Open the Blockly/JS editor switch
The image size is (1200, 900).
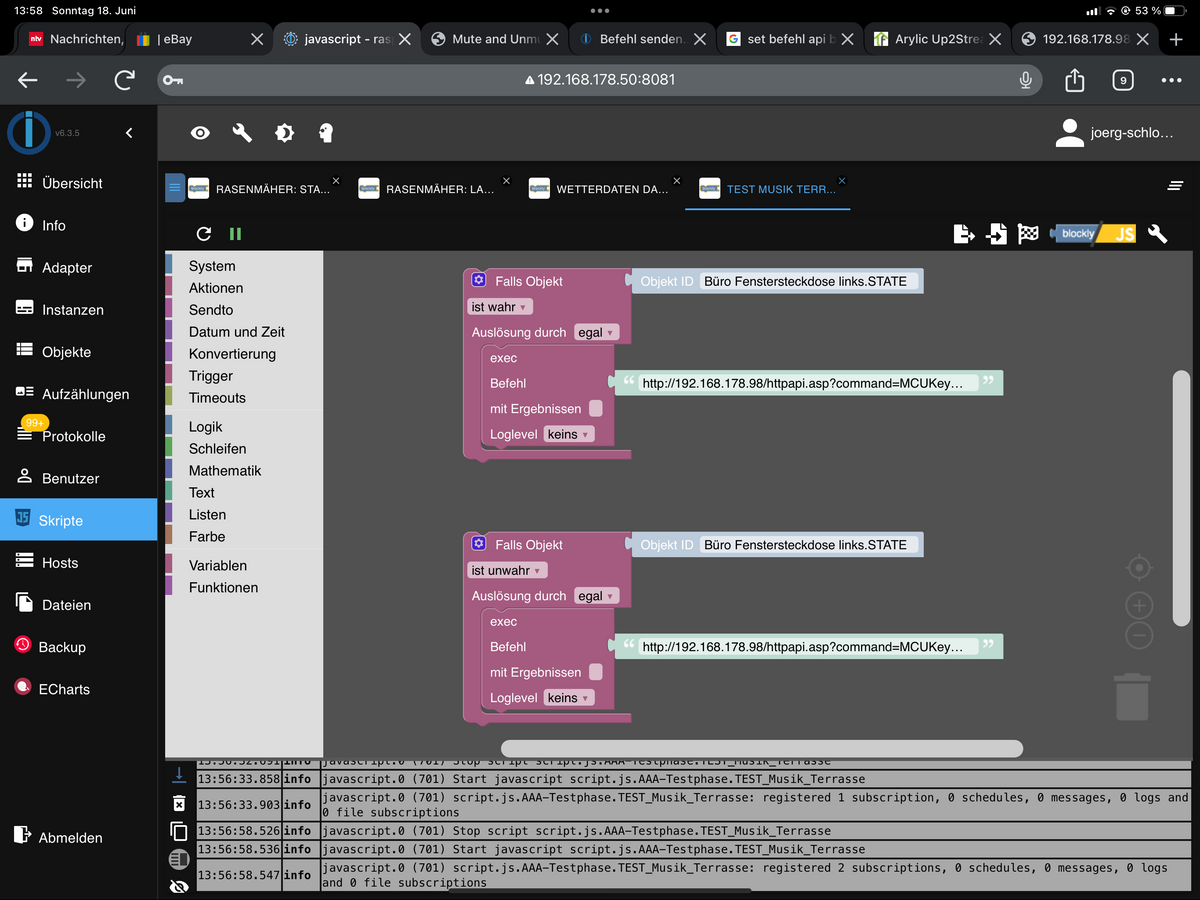(1093, 234)
